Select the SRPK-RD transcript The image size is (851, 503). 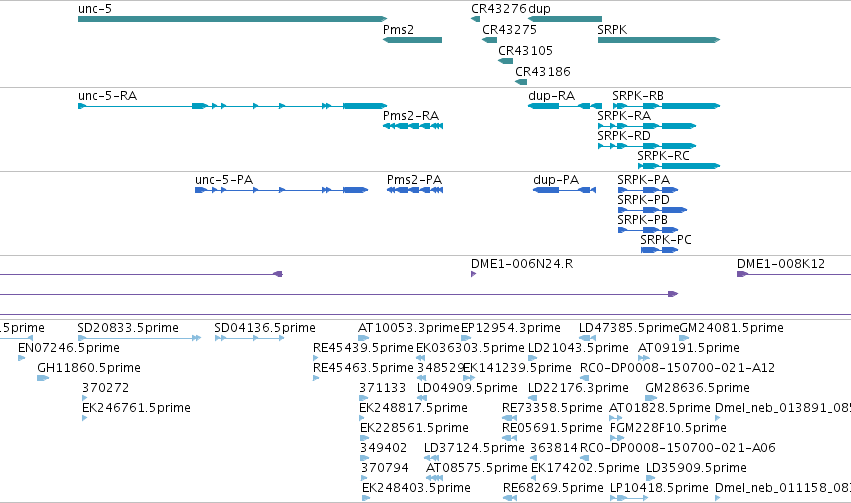click(x=646, y=146)
